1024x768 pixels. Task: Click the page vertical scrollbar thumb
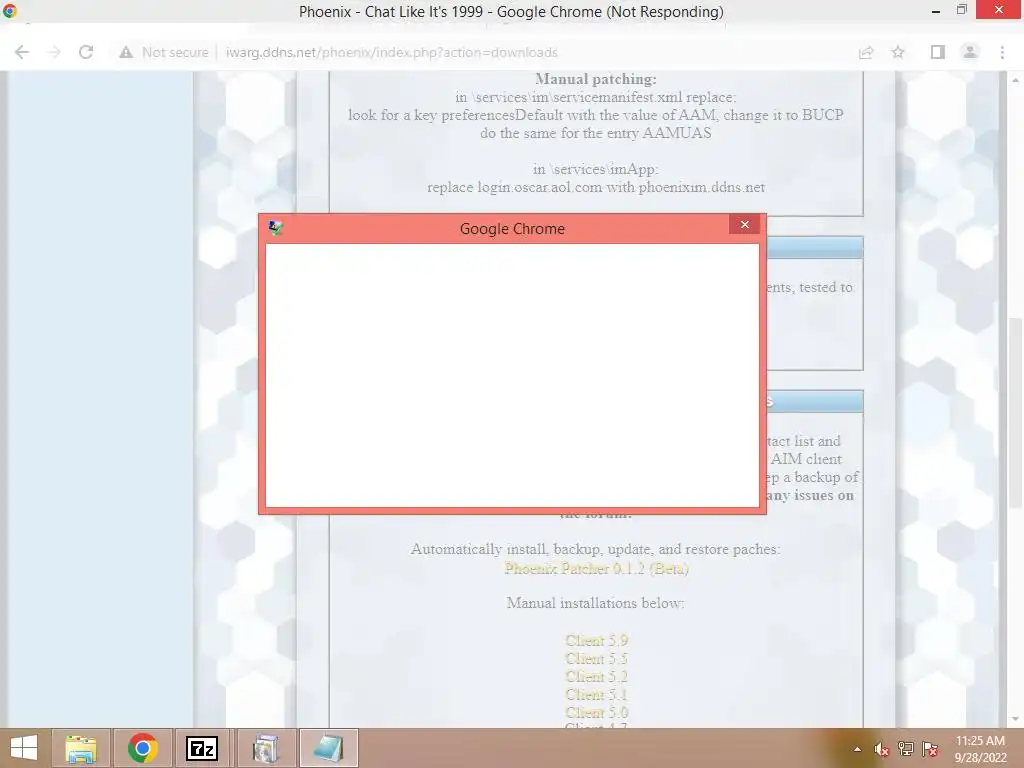coord(1015,413)
